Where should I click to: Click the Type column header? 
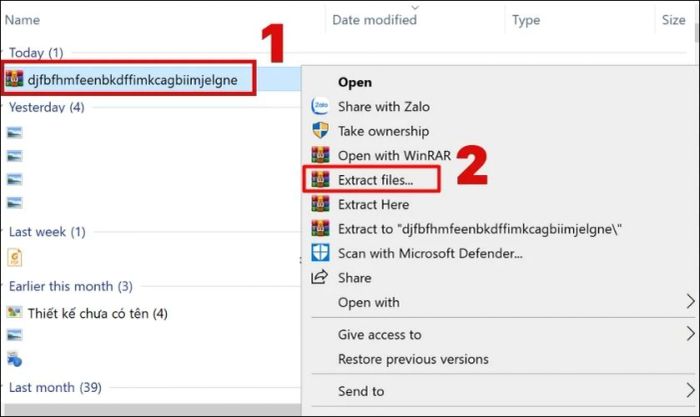(x=526, y=20)
